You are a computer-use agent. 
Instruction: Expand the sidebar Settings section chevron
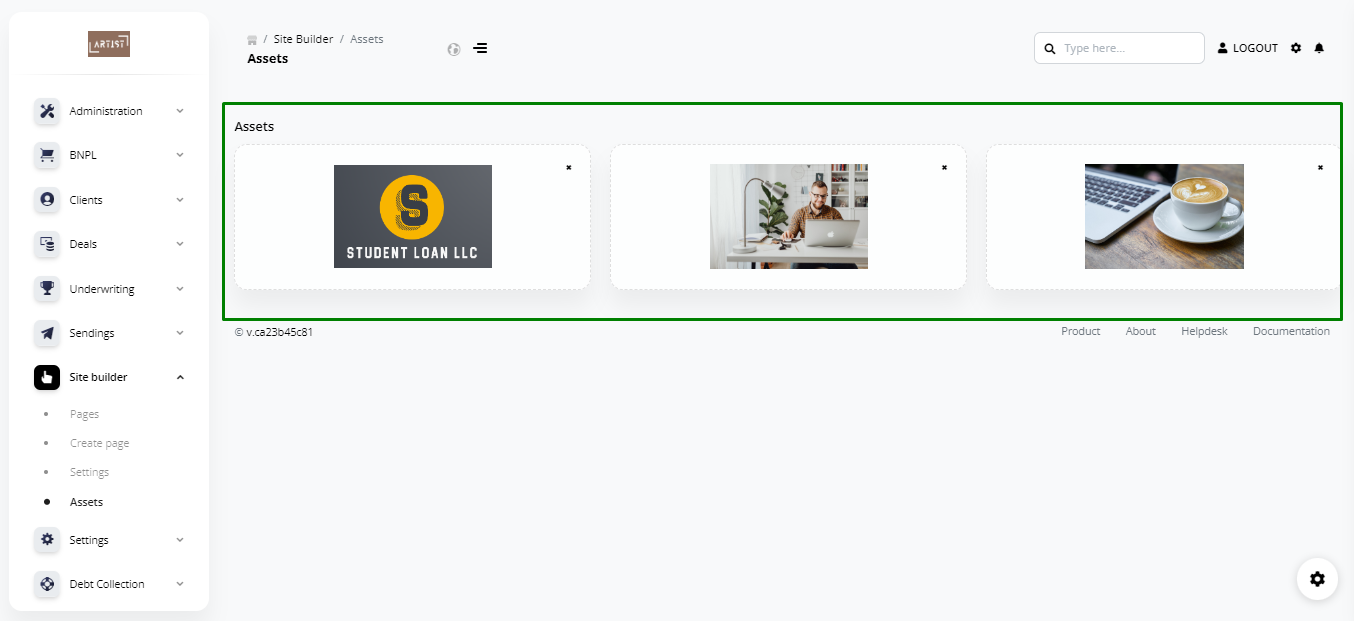click(x=180, y=540)
